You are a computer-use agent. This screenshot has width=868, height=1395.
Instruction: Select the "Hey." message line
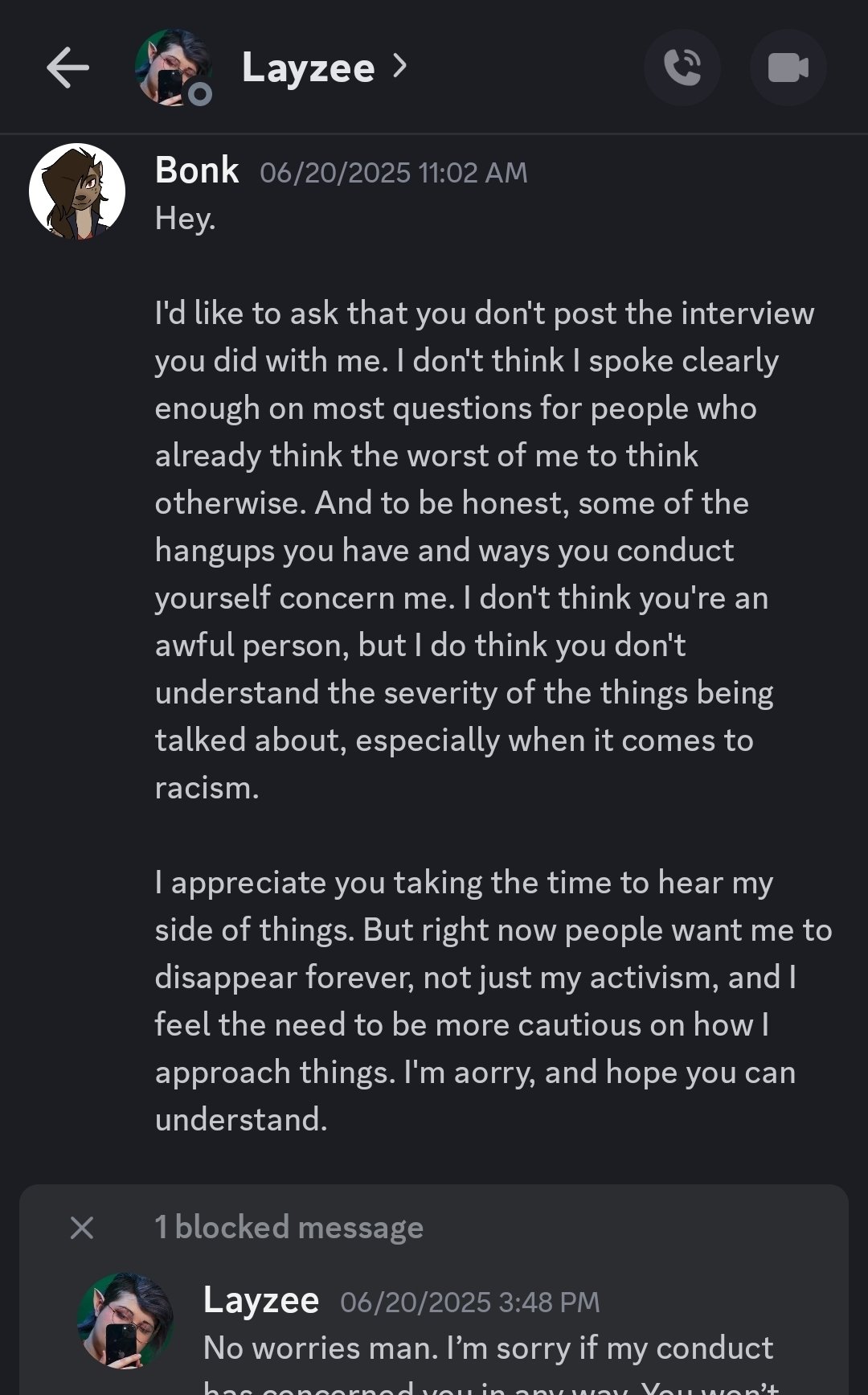pyautogui.click(x=185, y=219)
